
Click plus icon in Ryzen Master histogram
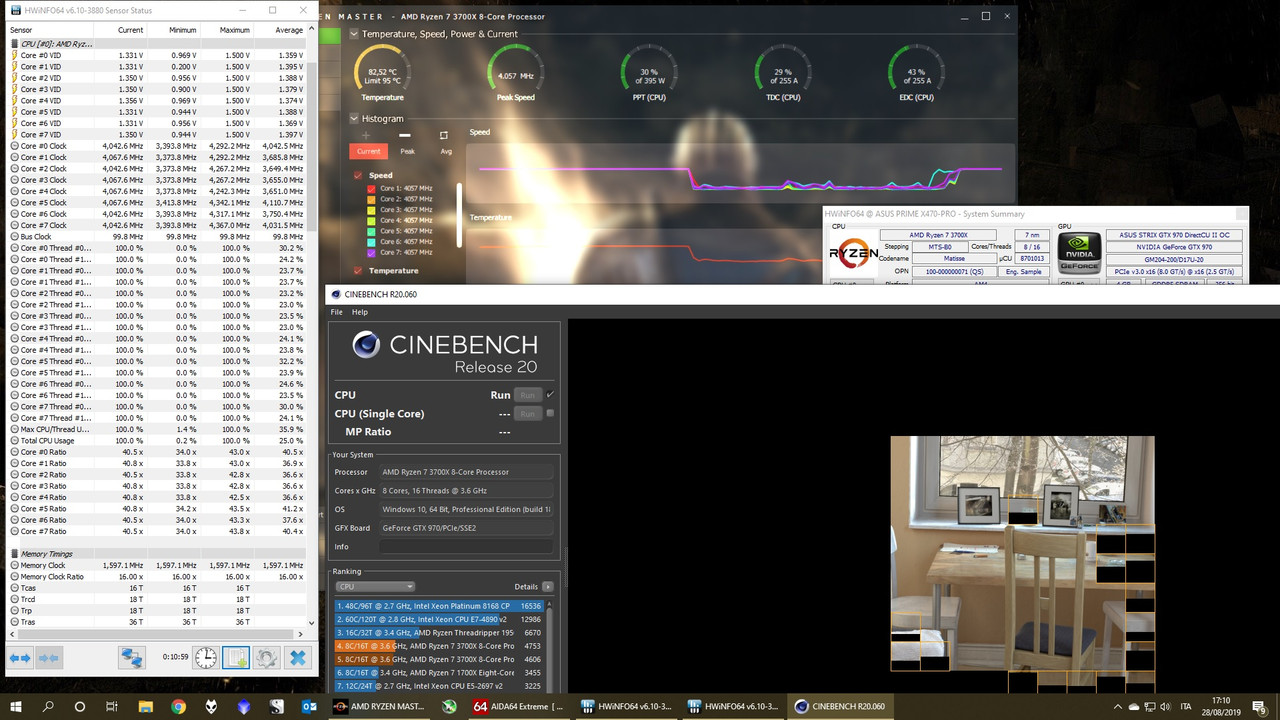(x=366, y=135)
